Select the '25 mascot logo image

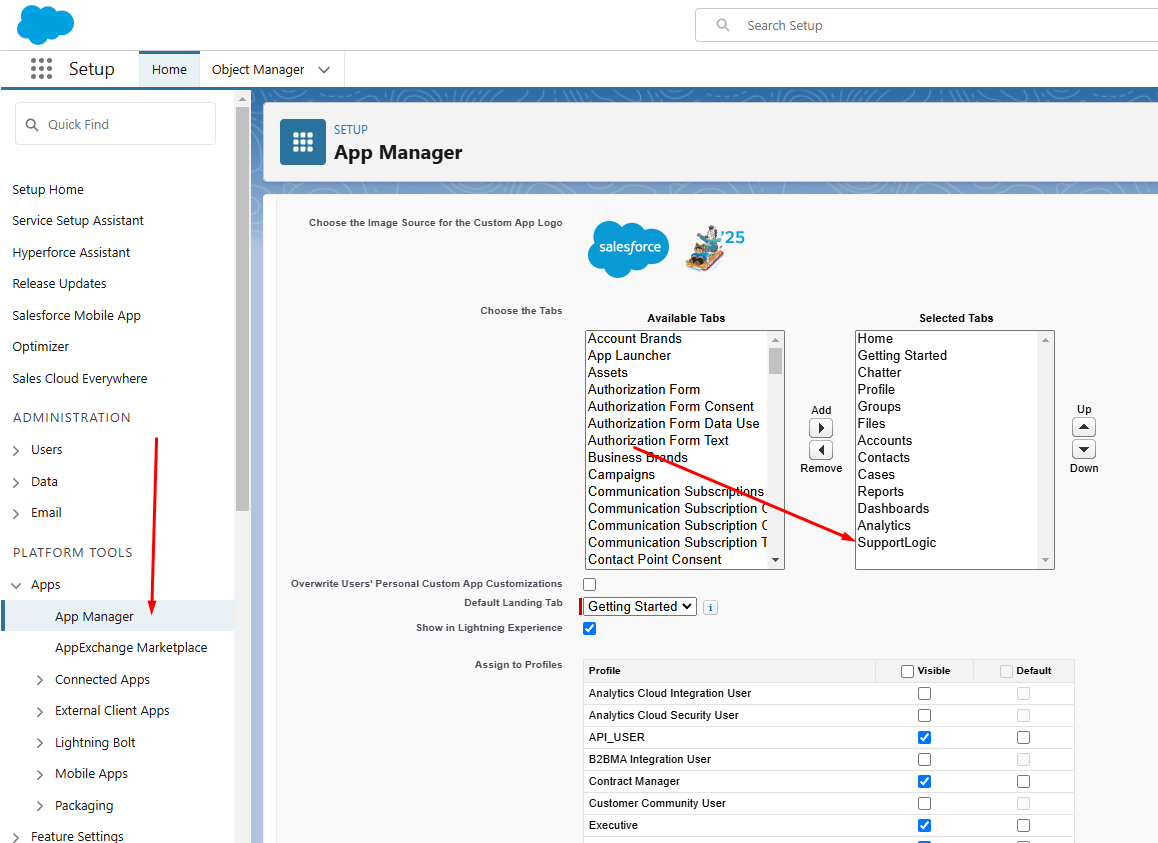714,248
